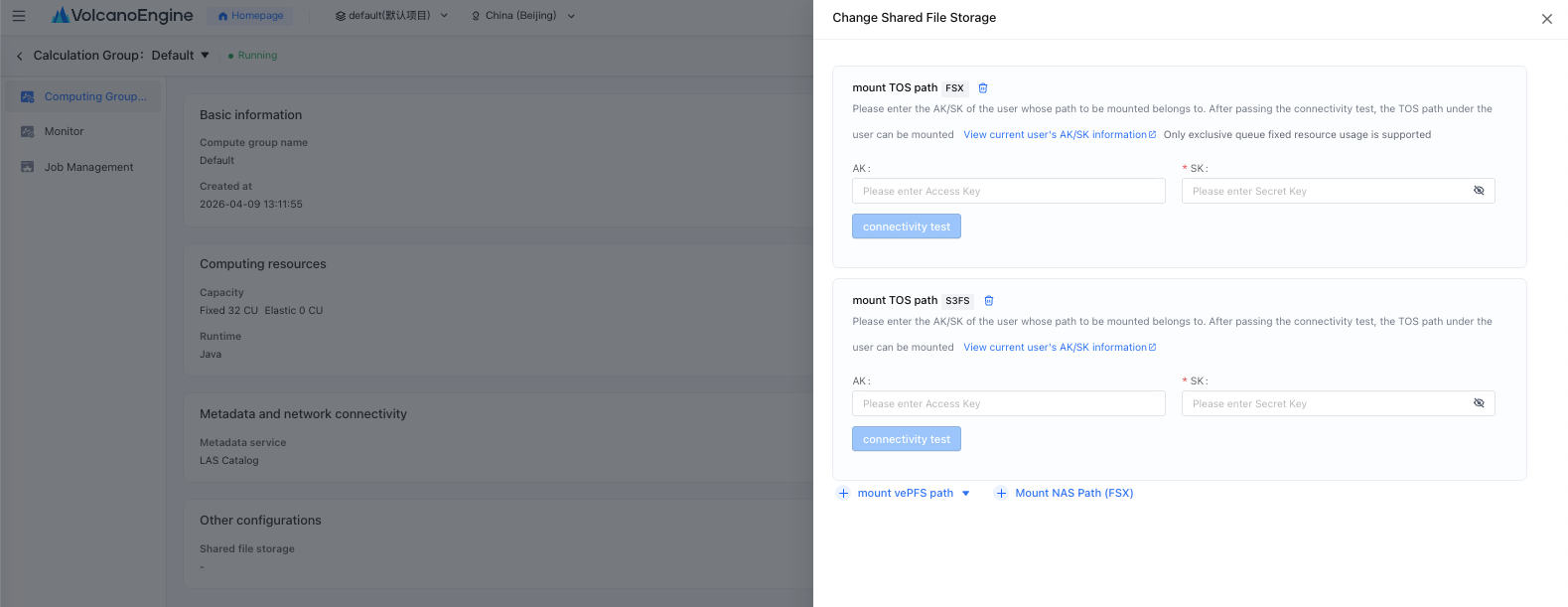The height and width of the screenshot is (607, 1568).
Task: Open Monitor sidebar icon
Action: coord(28,131)
